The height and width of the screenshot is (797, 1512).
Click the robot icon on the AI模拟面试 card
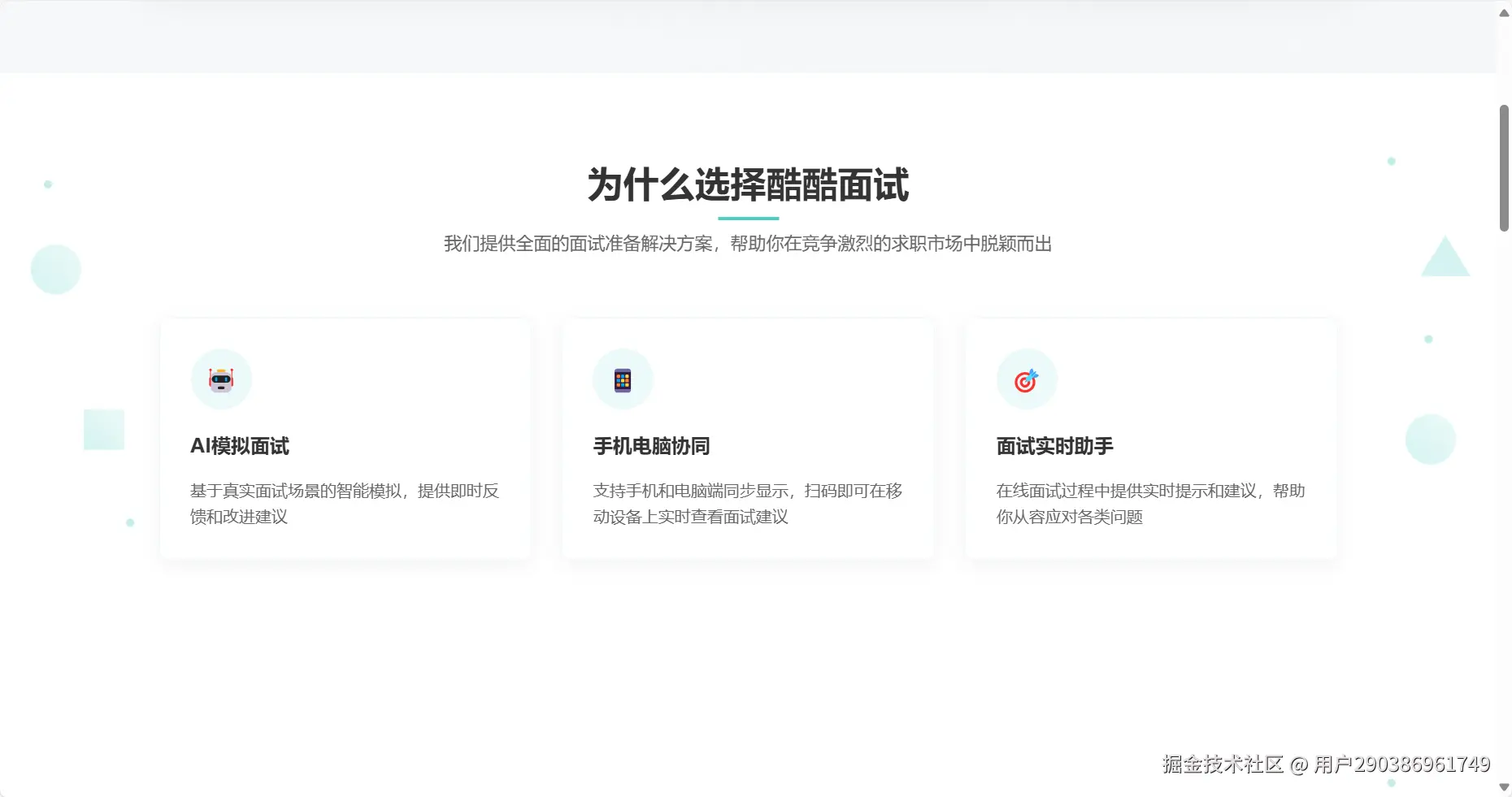coord(221,379)
